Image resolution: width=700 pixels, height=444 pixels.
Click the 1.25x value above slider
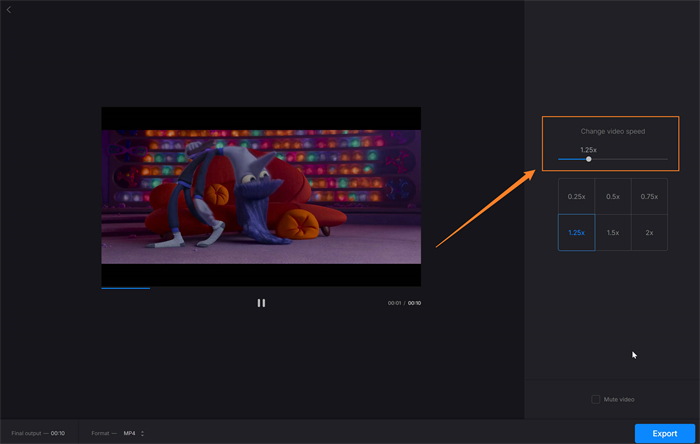coord(588,149)
